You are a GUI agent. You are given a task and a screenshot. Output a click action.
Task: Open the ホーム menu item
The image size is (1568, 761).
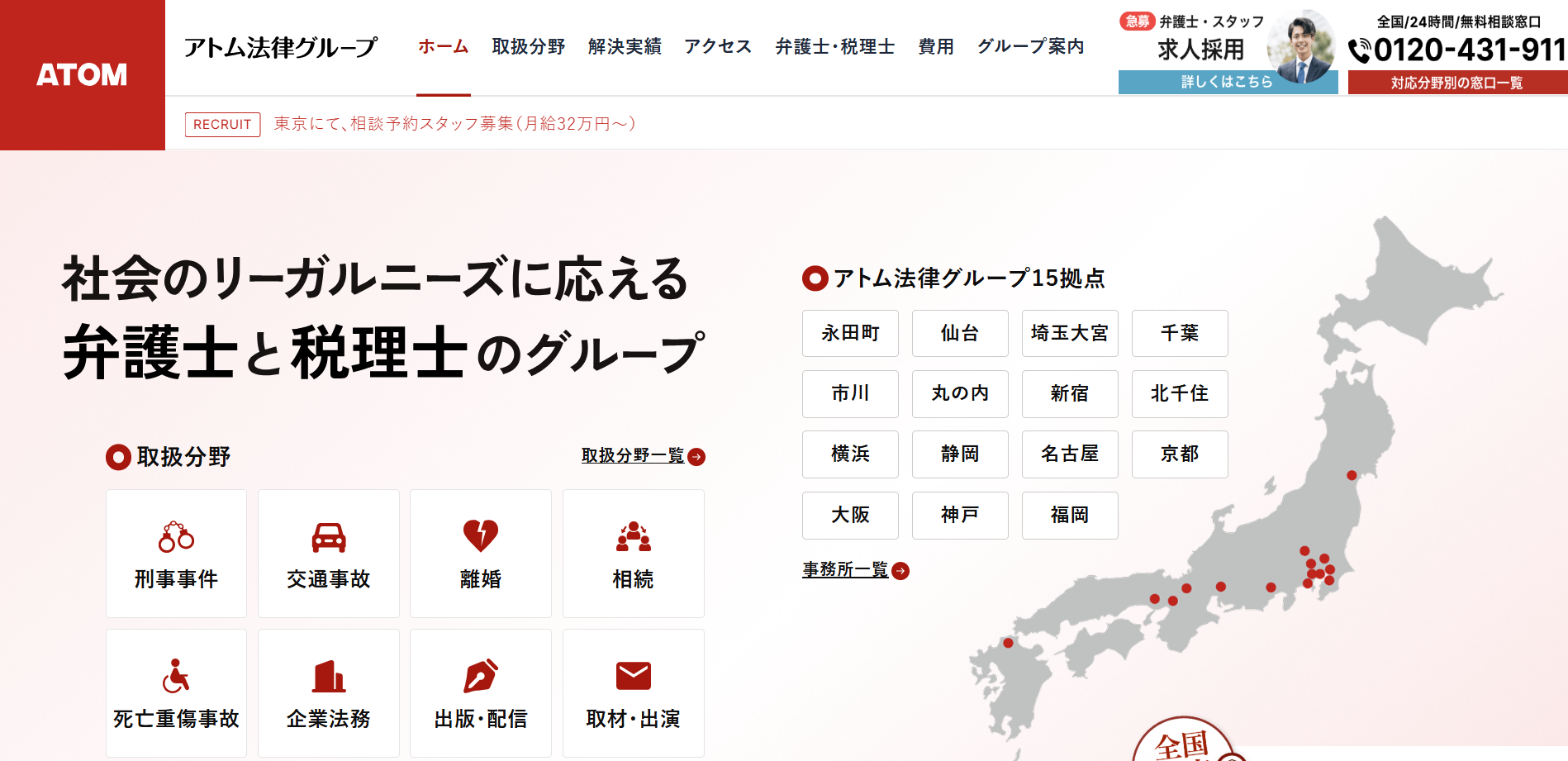[444, 46]
